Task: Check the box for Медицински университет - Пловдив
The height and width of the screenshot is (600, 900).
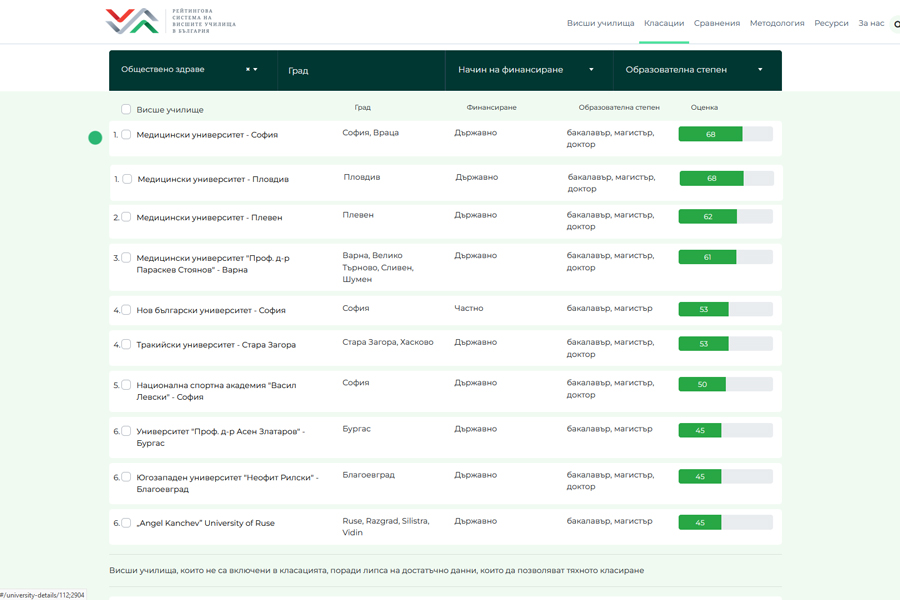Action: click(127, 179)
